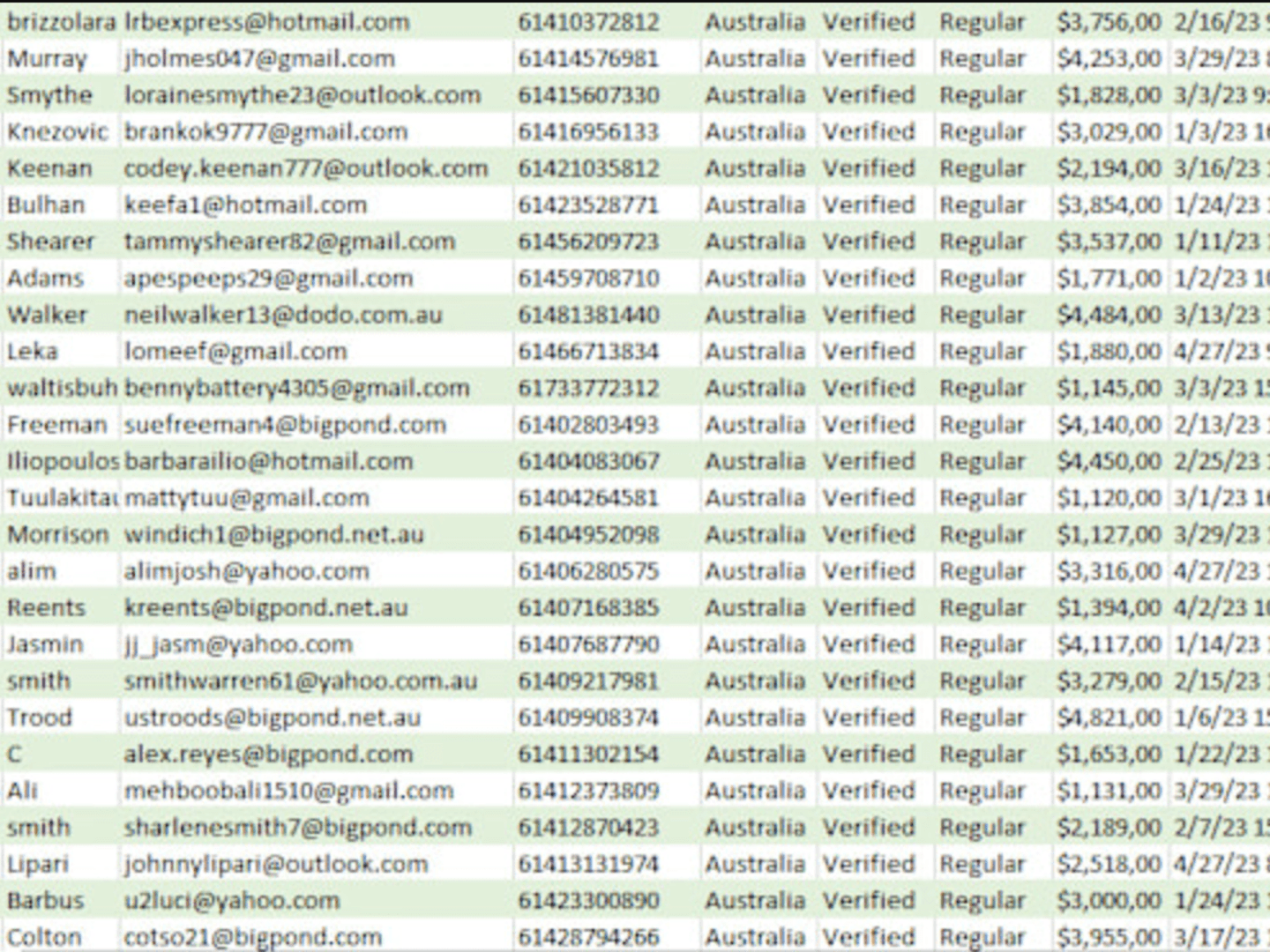Select the alex.reyes@bigpond.com email cell
This screenshot has height=952, width=1270.
click(x=316, y=755)
